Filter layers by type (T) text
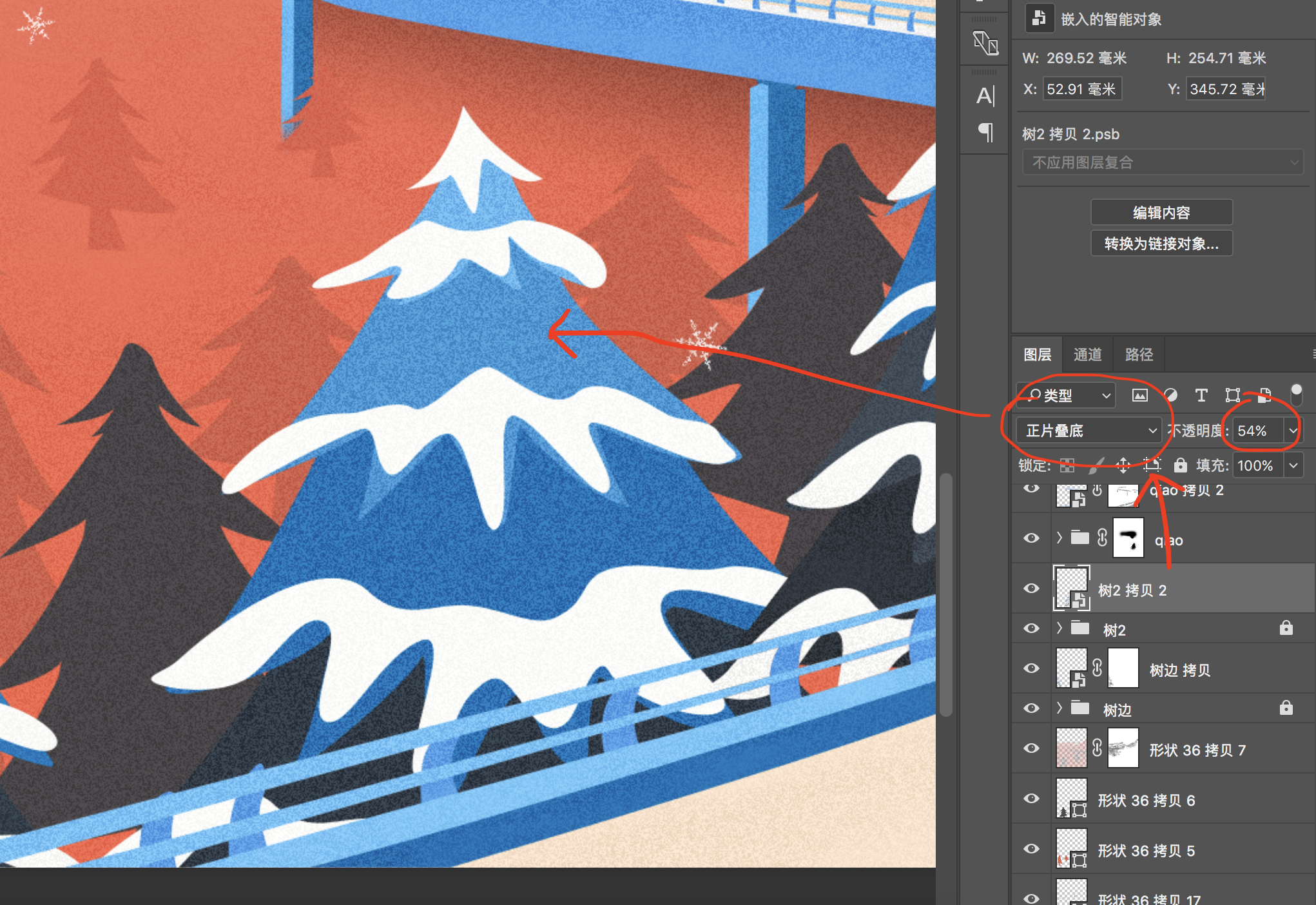Screen dimensions: 1316x905 (x=1201, y=395)
